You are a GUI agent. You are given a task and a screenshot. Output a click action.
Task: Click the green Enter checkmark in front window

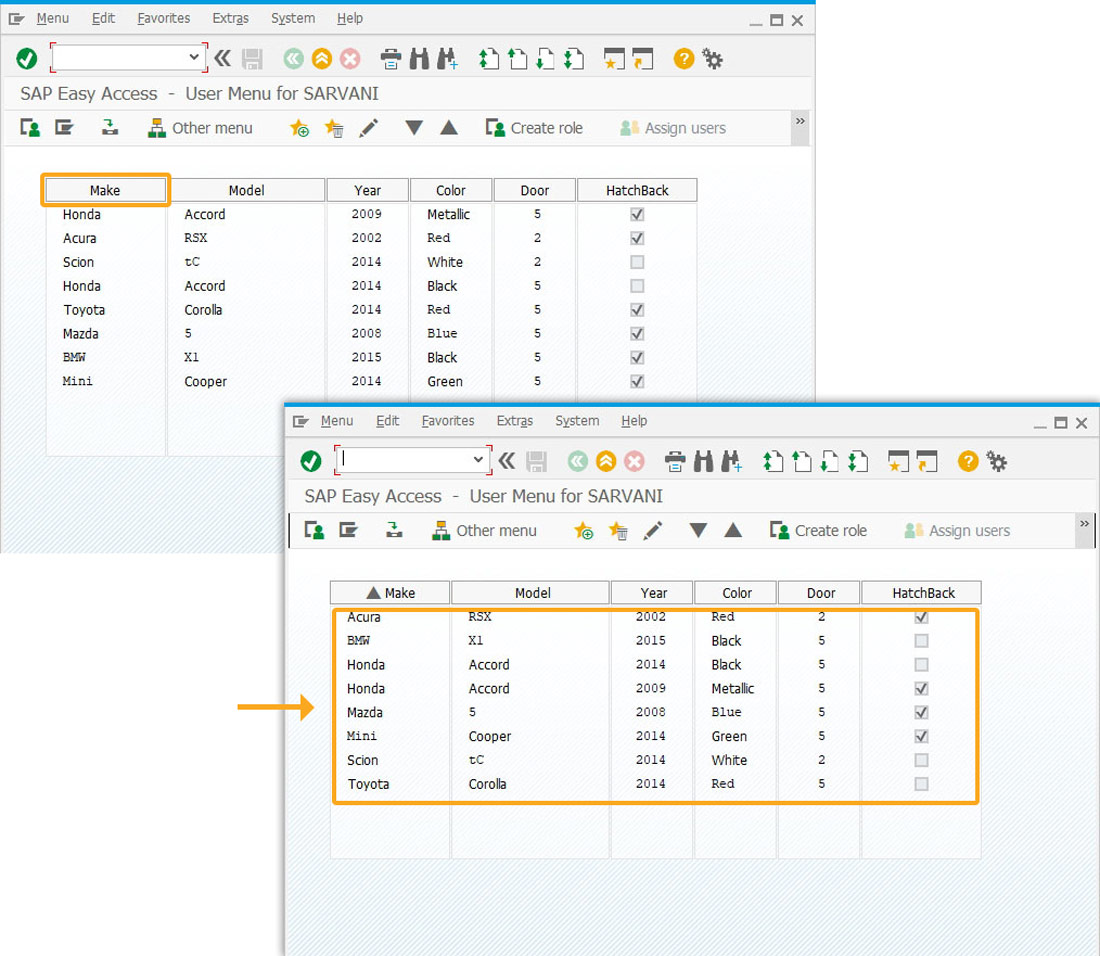(x=311, y=462)
